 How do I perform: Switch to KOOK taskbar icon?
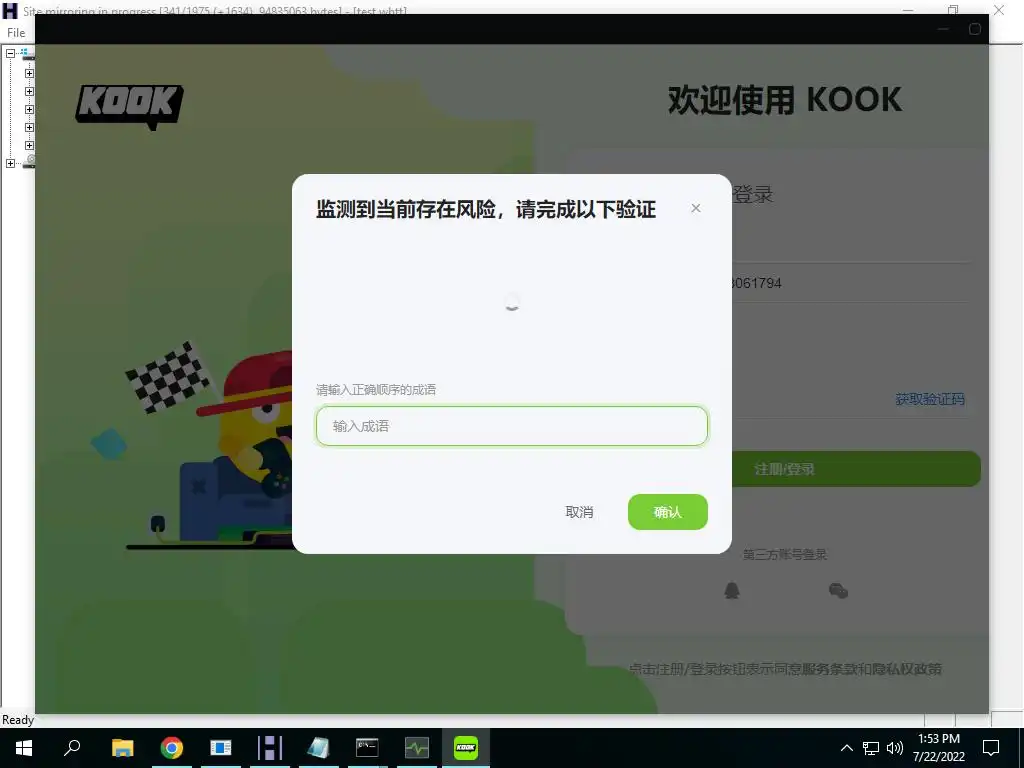(466, 748)
